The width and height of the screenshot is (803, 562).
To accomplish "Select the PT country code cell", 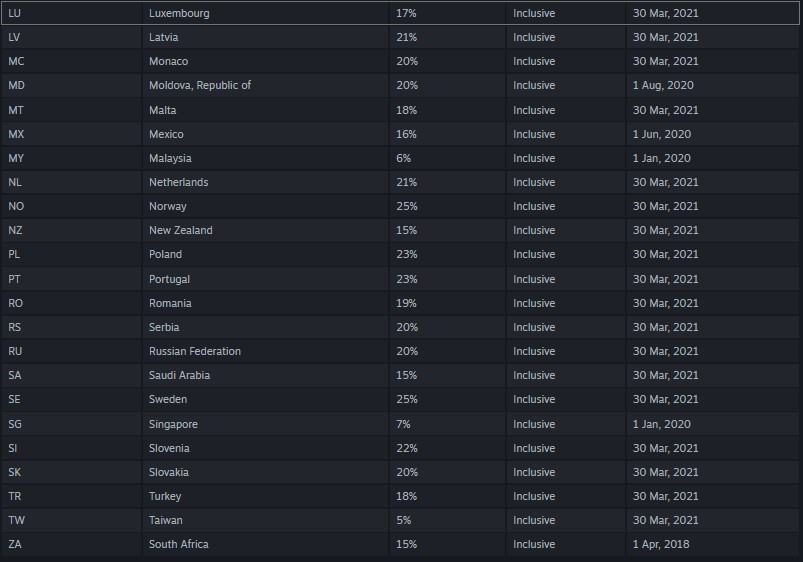I will click(x=72, y=279).
